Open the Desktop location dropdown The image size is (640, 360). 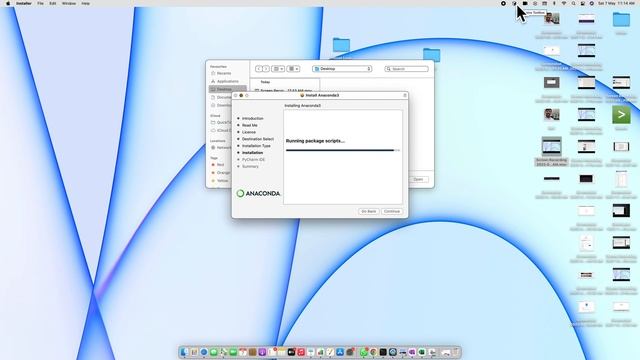point(342,69)
